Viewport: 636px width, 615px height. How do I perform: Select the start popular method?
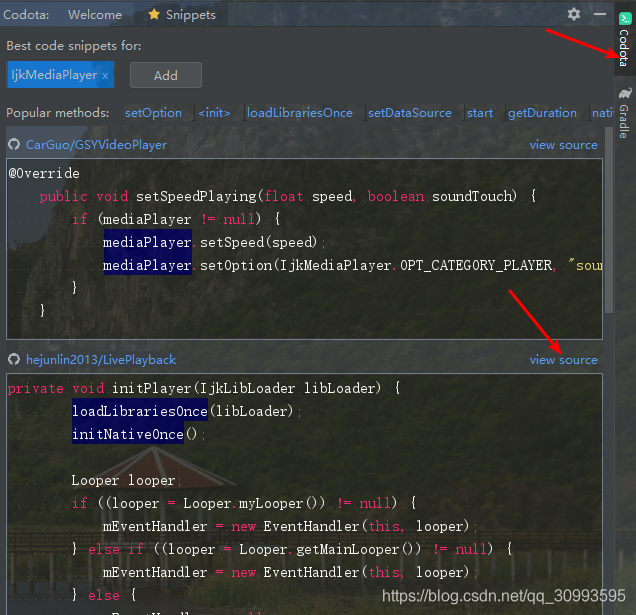point(480,113)
